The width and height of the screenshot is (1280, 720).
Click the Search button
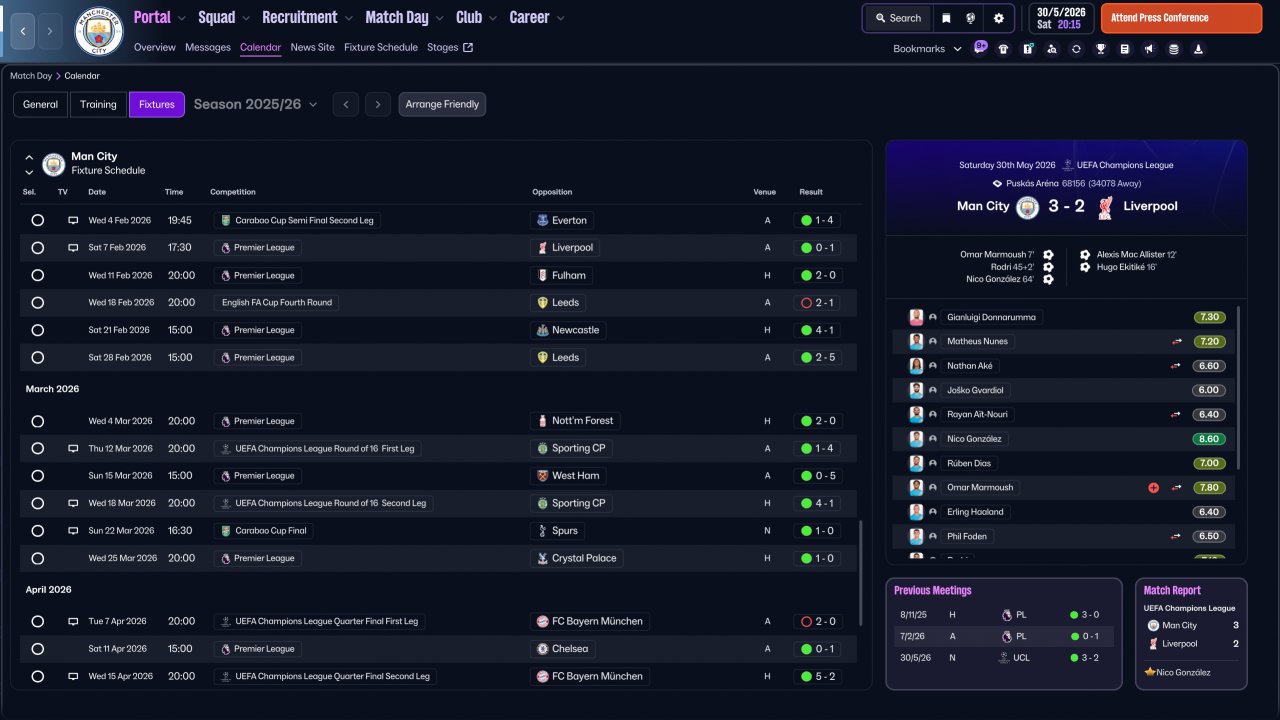(x=898, y=18)
